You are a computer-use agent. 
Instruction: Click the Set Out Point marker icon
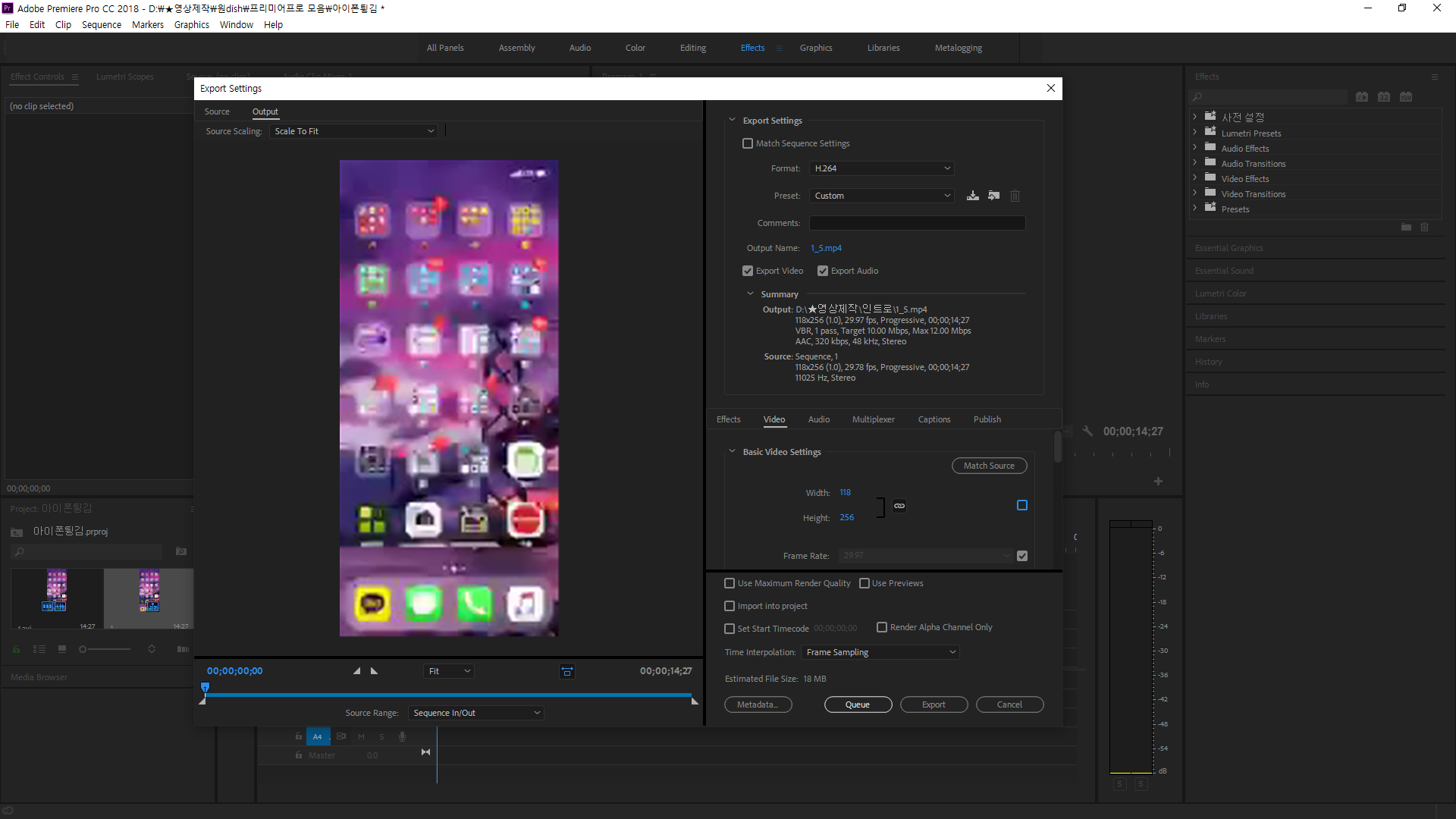pyautogui.click(x=374, y=671)
